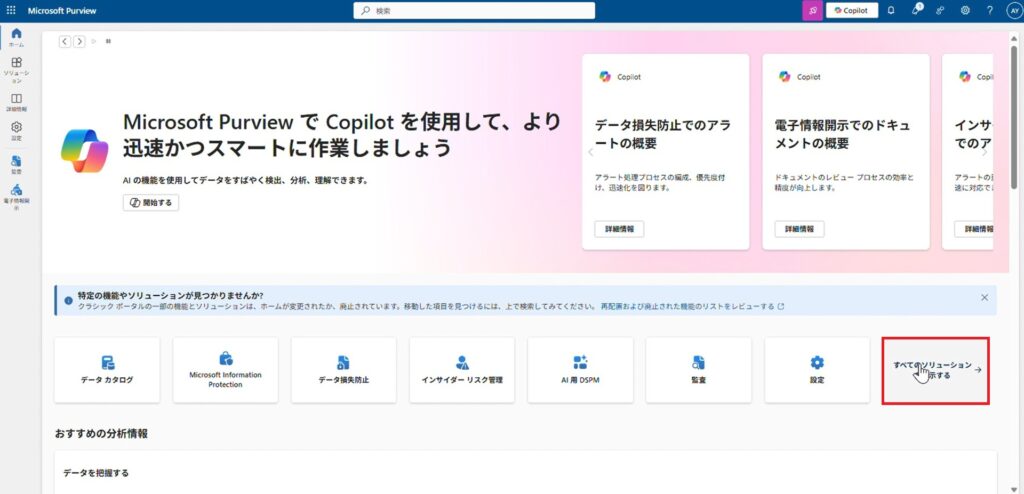Click the pink portal switch icon in header
Viewport: 1024px width, 494px height.
[x=812, y=10]
